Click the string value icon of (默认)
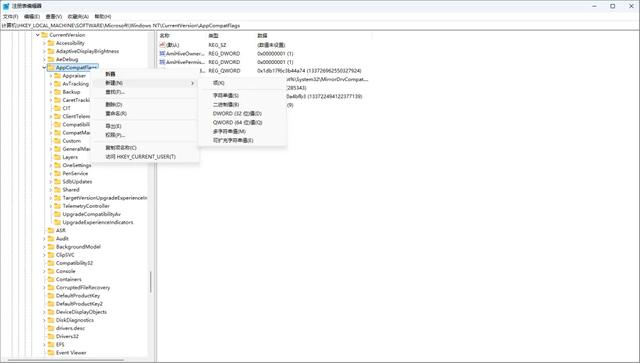 162,45
